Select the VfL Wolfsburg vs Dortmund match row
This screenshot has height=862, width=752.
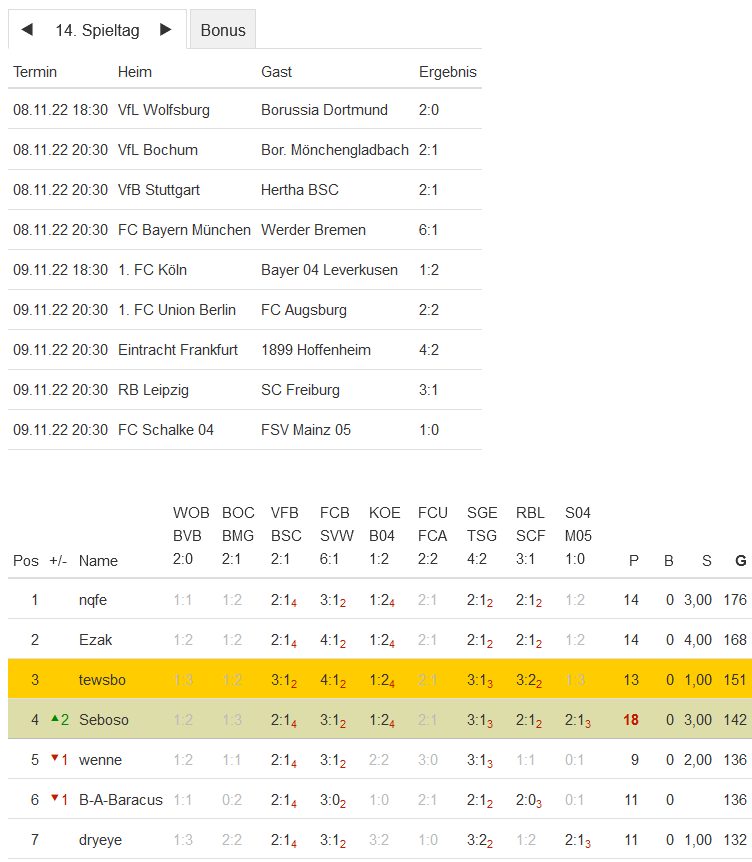(x=245, y=110)
